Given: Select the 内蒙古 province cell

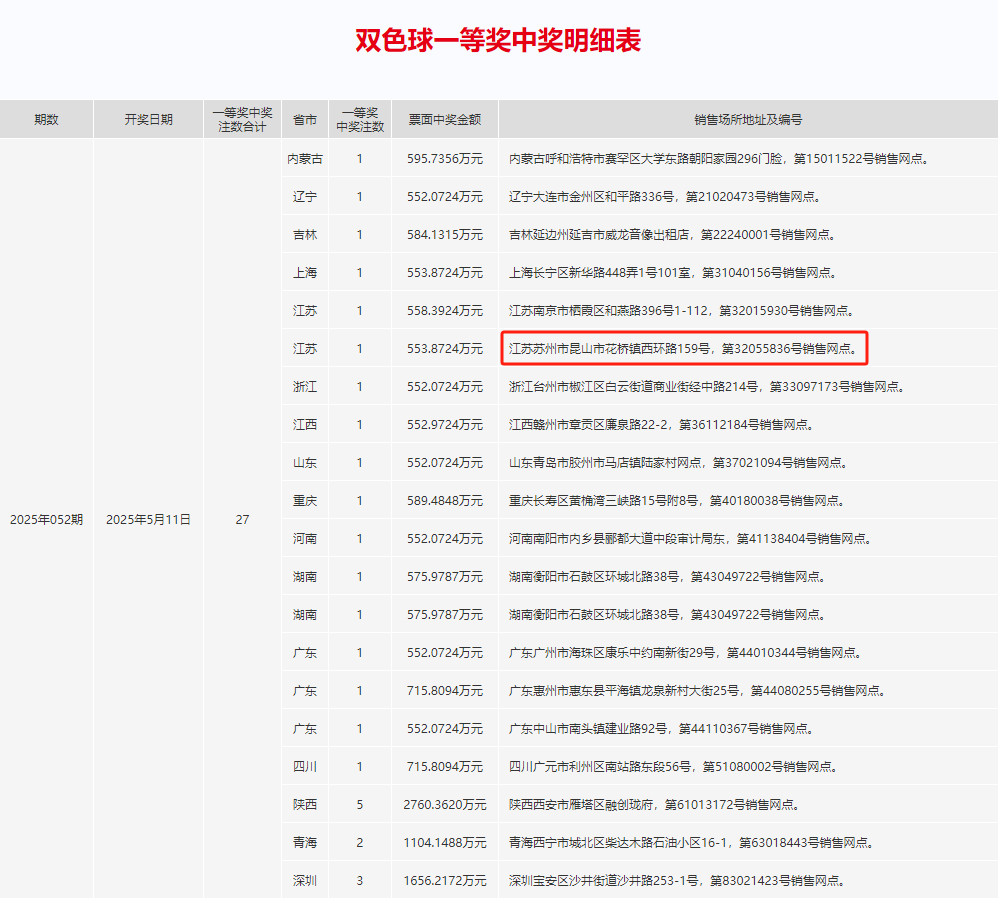Looking at the screenshot, I should 304,158.
